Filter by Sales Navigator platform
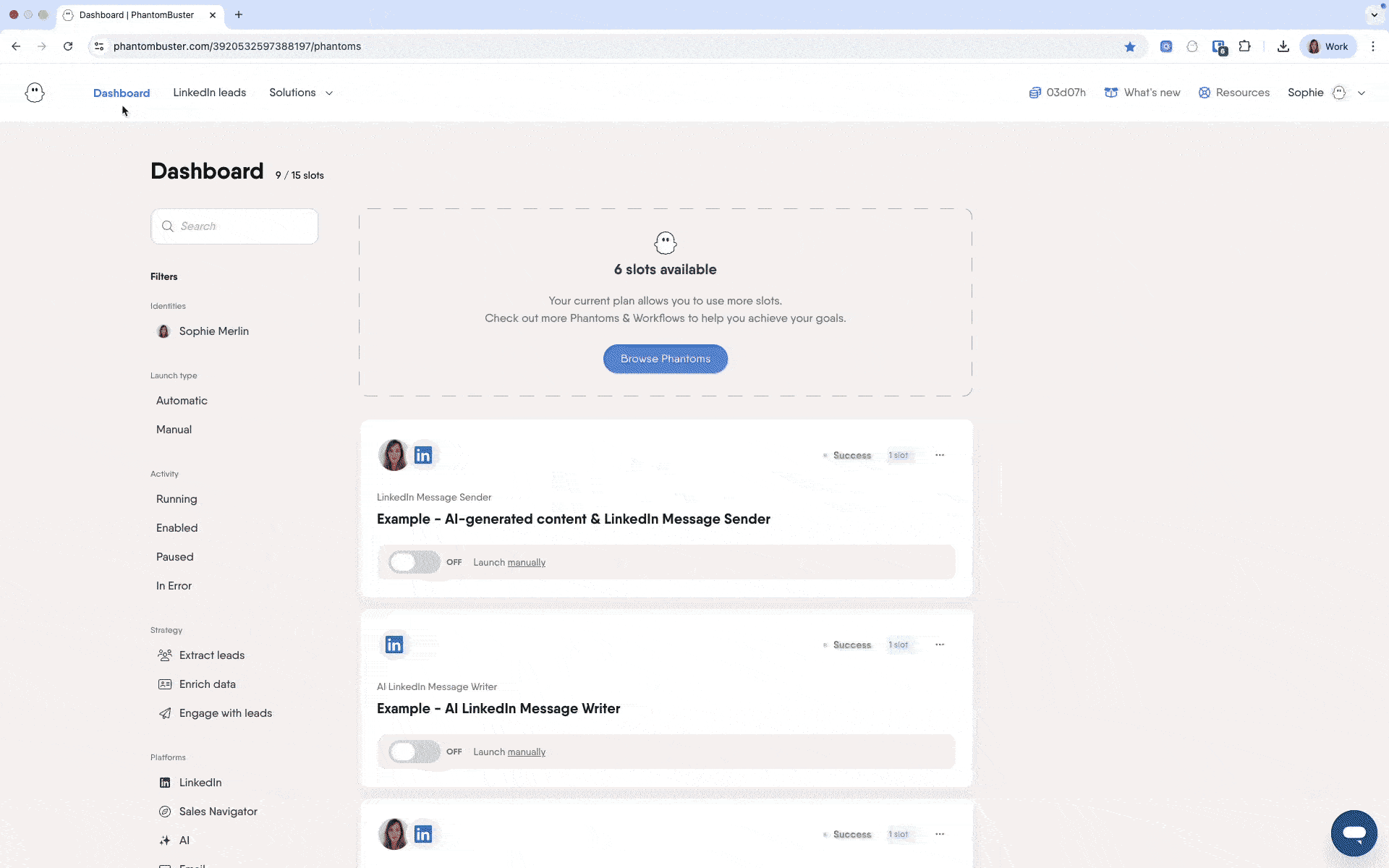 [x=208, y=812]
